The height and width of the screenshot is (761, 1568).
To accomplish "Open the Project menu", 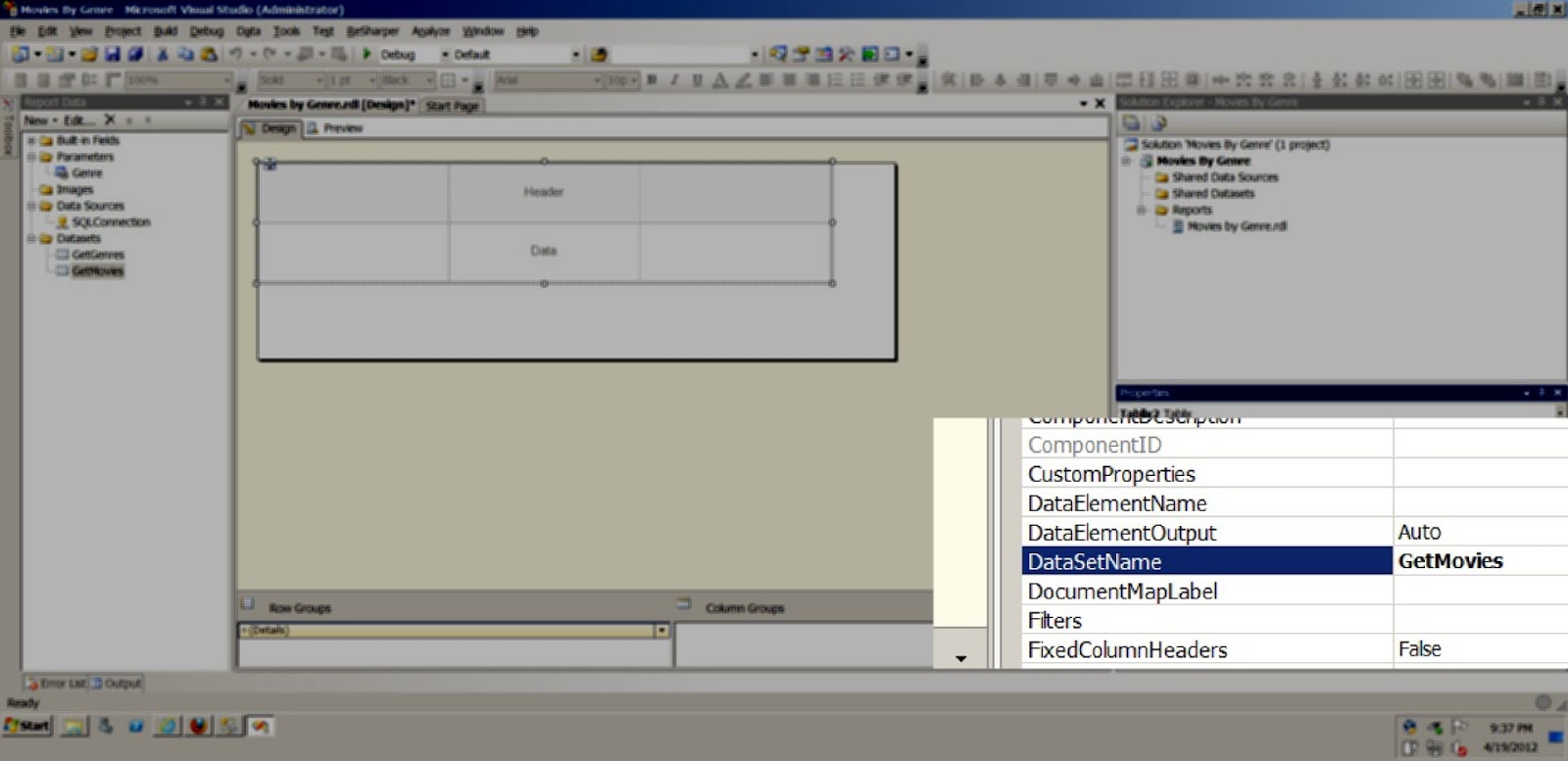I will pyautogui.click(x=123, y=31).
